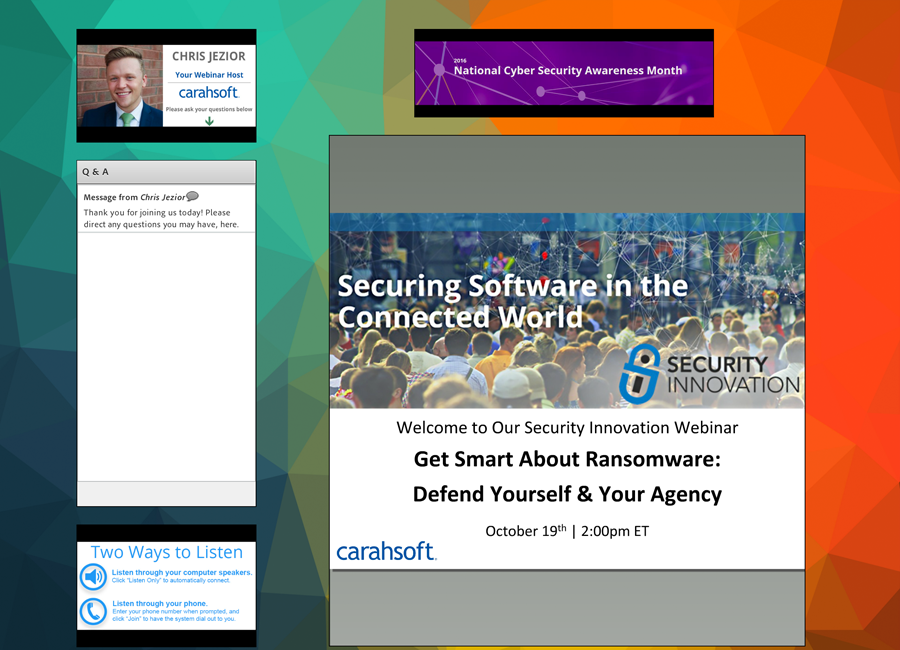The width and height of the screenshot is (900, 650).
Task: Click "Listen through your phone" text
Action: coord(160,603)
